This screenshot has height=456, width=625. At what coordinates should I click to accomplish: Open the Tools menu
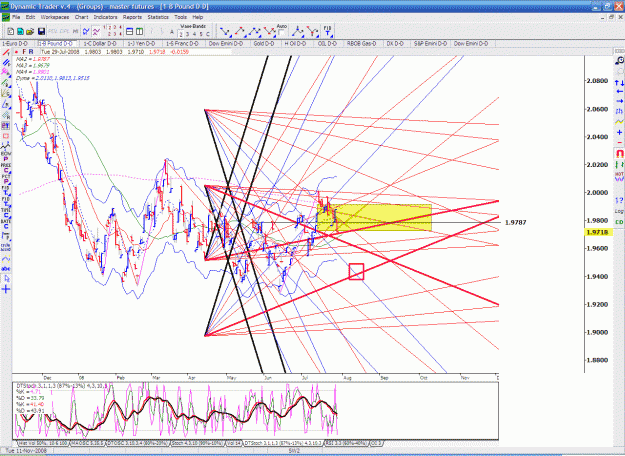pyautogui.click(x=180, y=17)
